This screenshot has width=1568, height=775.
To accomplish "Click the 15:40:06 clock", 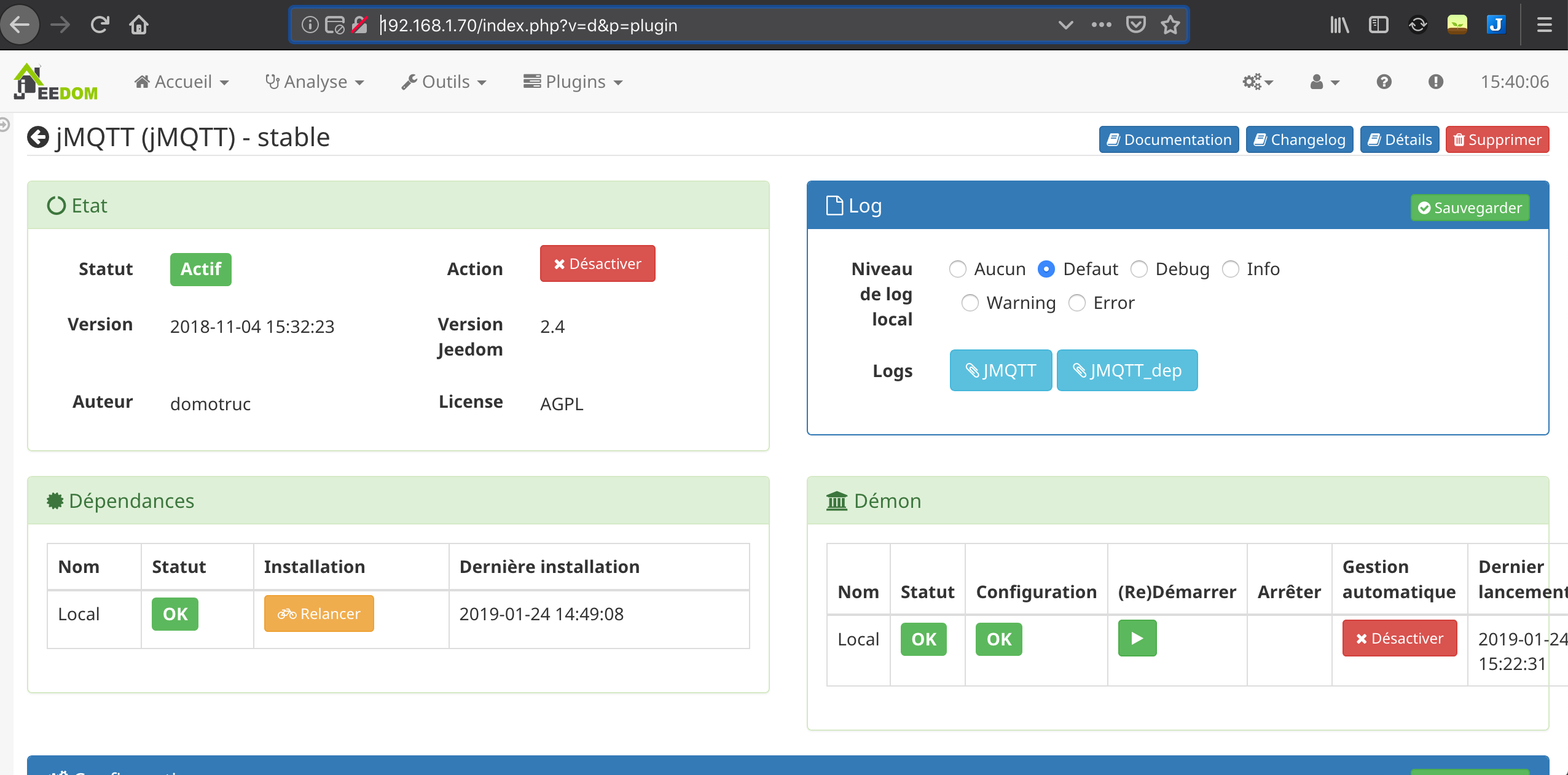I will (x=1515, y=82).
